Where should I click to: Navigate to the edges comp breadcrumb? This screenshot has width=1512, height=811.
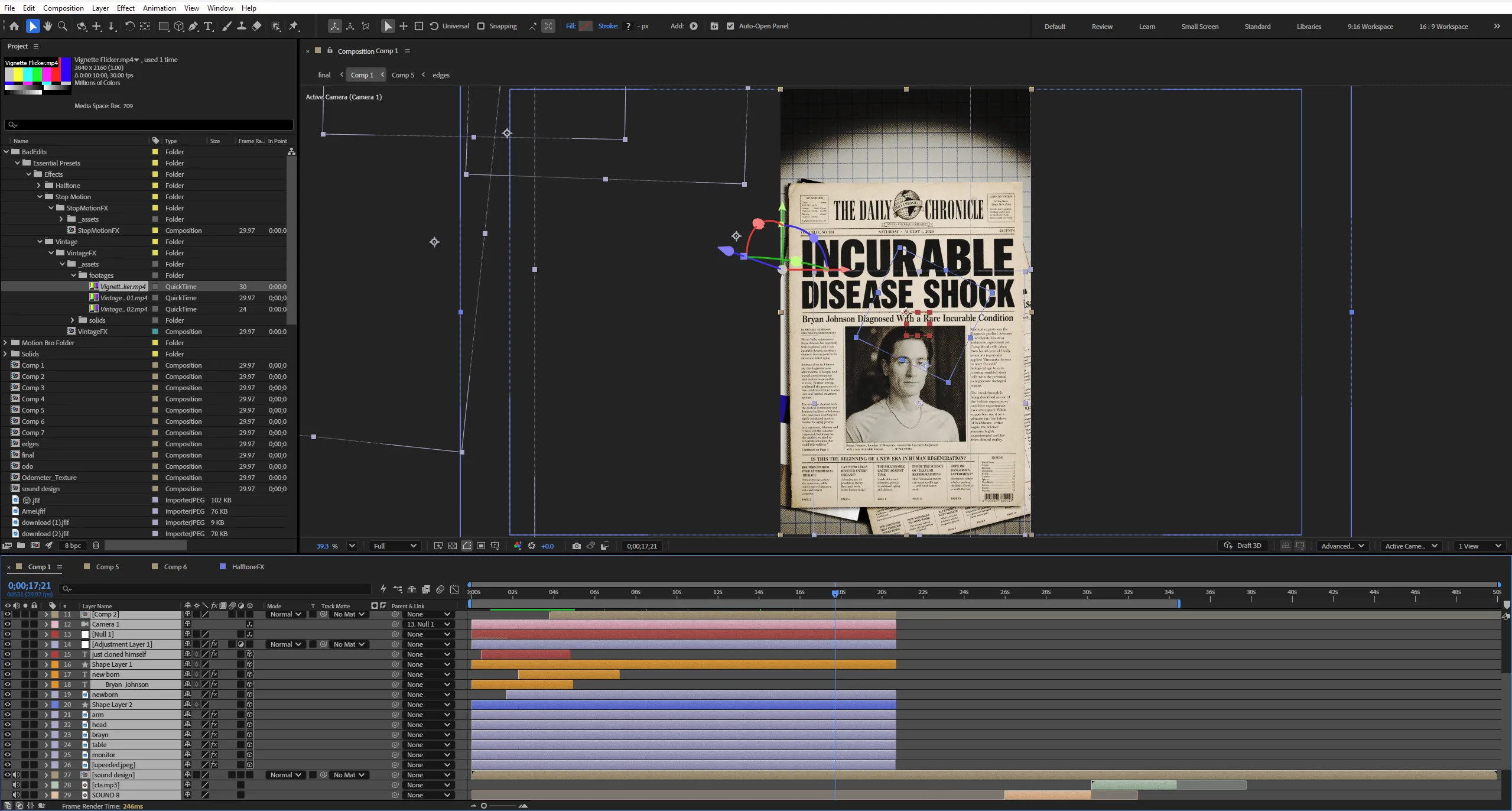pyautogui.click(x=441, y=75)
